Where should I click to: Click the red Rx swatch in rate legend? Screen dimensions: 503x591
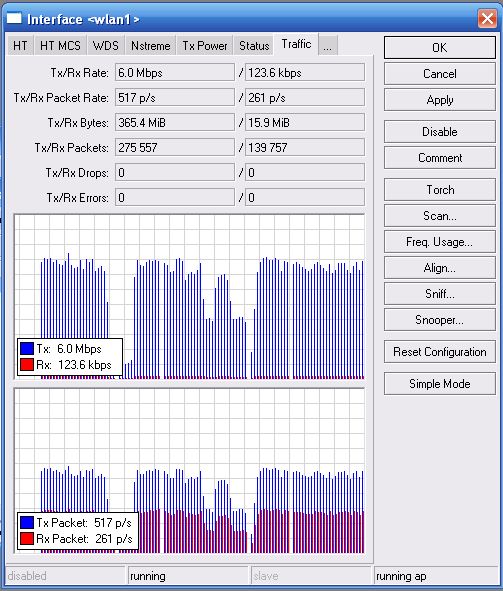point(27,364)
